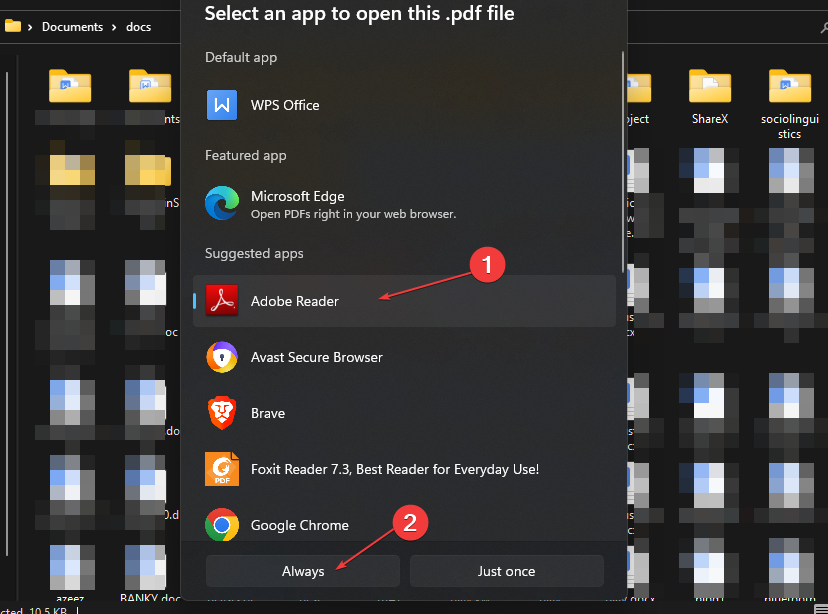This screenshot has width=828, height=614.
Task: Choose the Brave lion icon
Action: pos(222,413)
